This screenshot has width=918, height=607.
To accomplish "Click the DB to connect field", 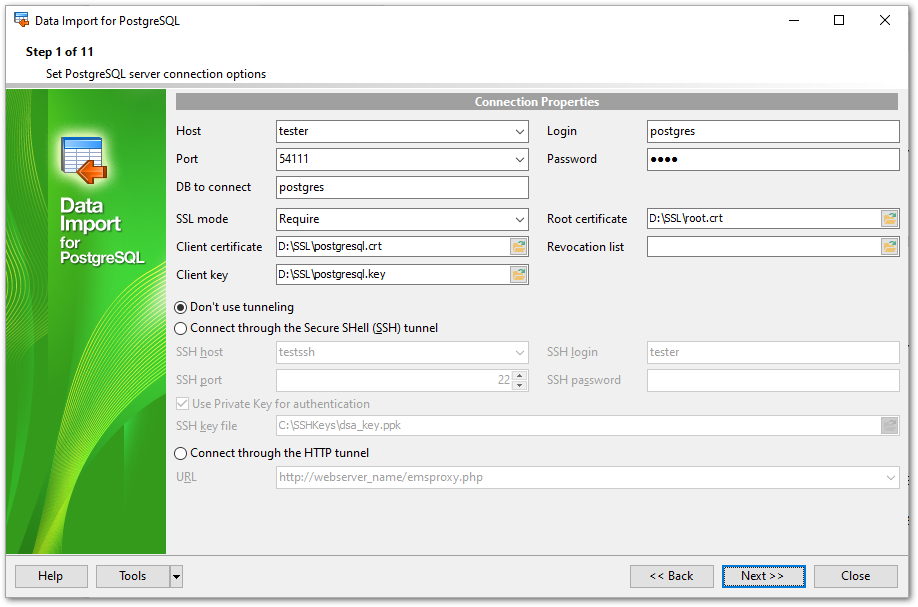I will point(401,187).
